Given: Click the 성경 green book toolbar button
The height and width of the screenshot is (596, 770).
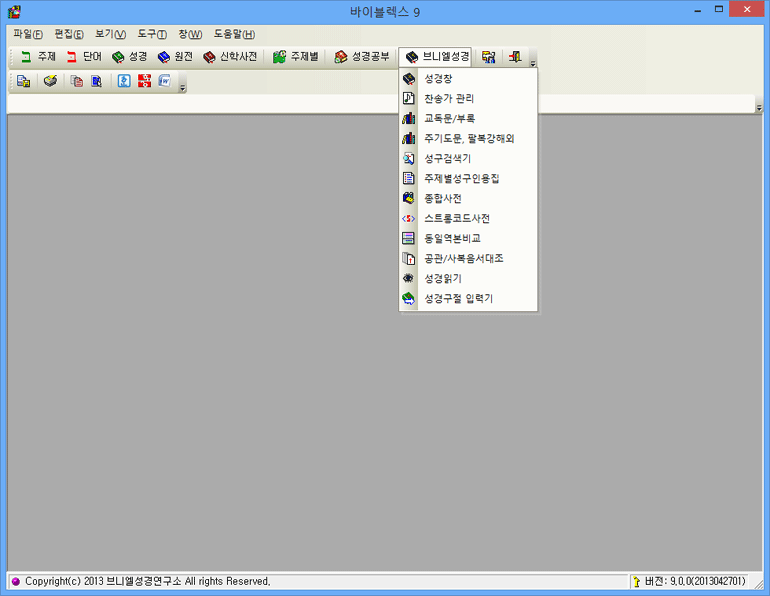Looking at the screenshot, I should click(x=130, y=57).
